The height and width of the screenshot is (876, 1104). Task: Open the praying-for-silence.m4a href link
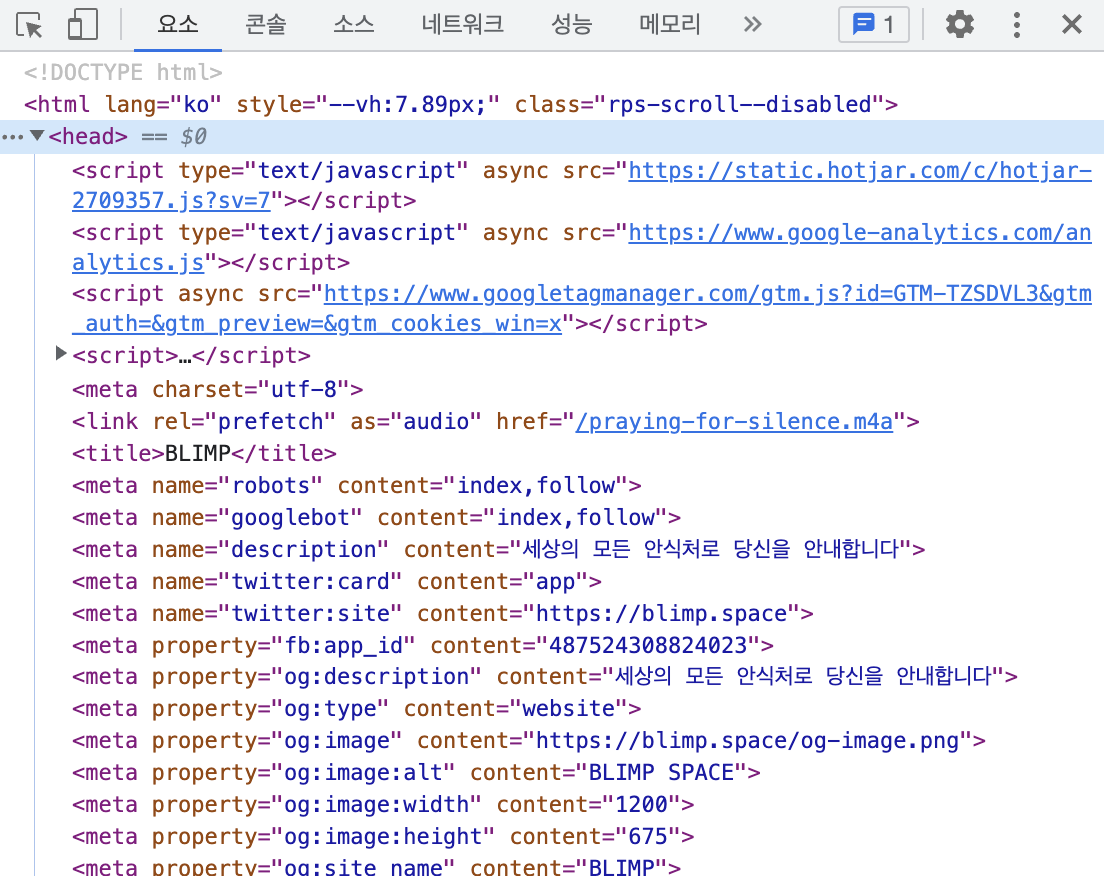pyautogui.click(x=734, y=421)
